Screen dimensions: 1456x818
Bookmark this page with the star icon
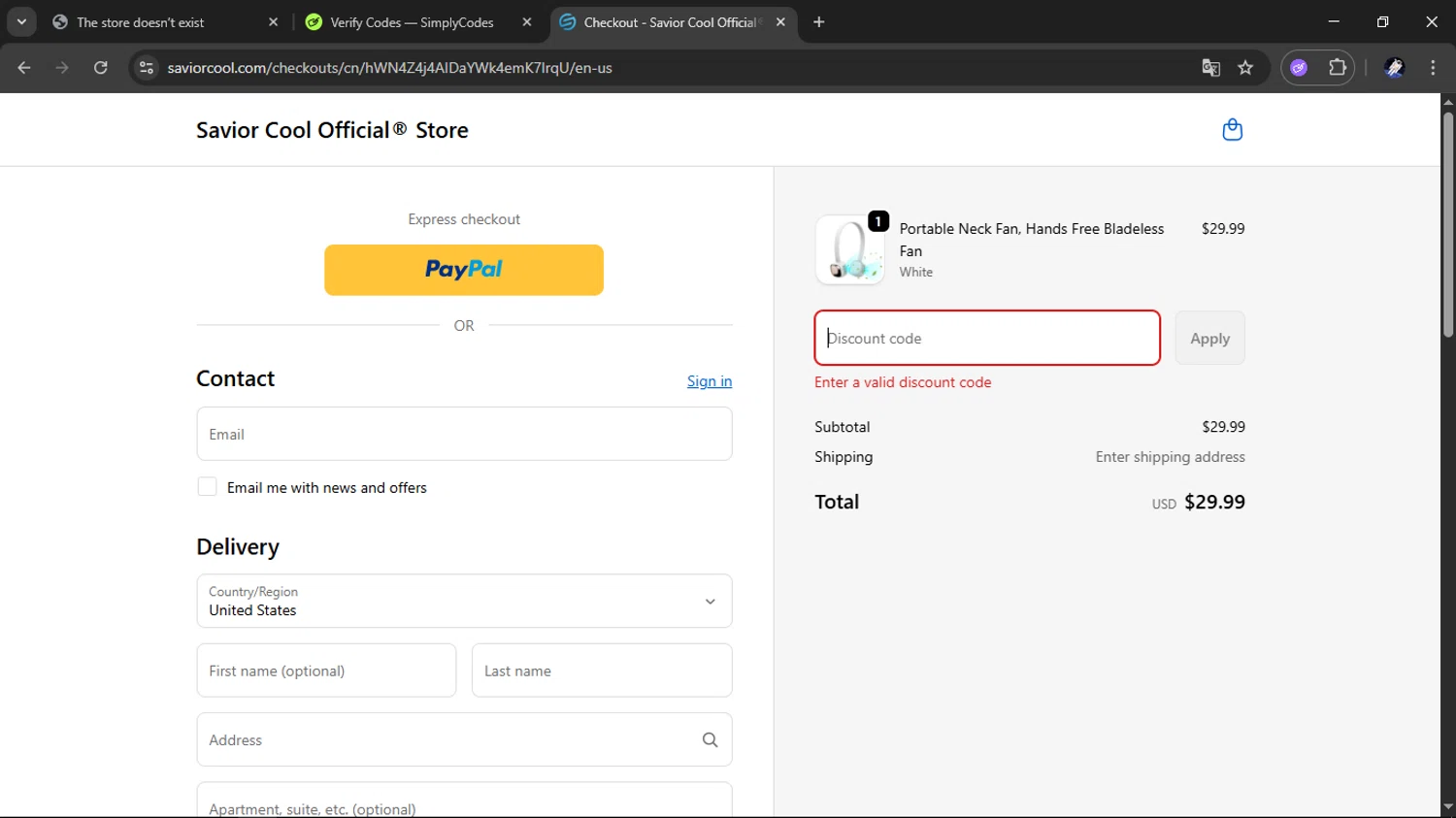[x=1245, y=68]
